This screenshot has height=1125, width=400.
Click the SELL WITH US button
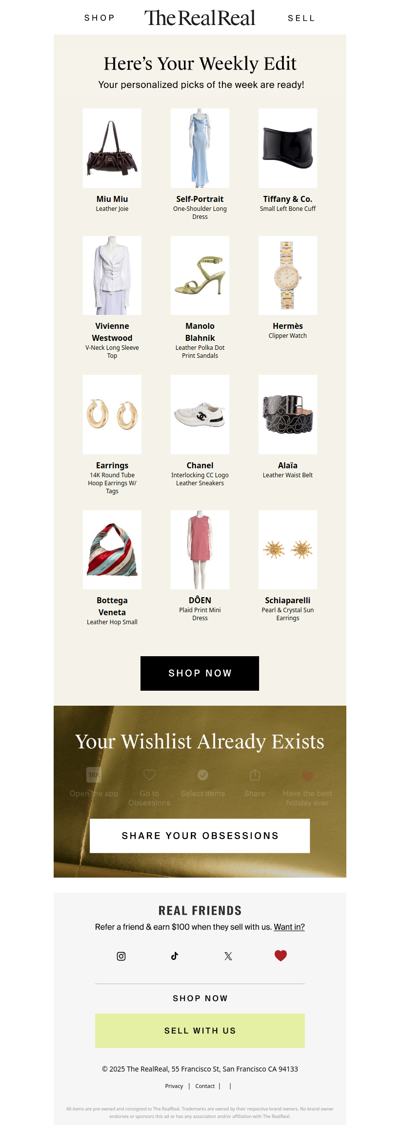coord(200,1030)
